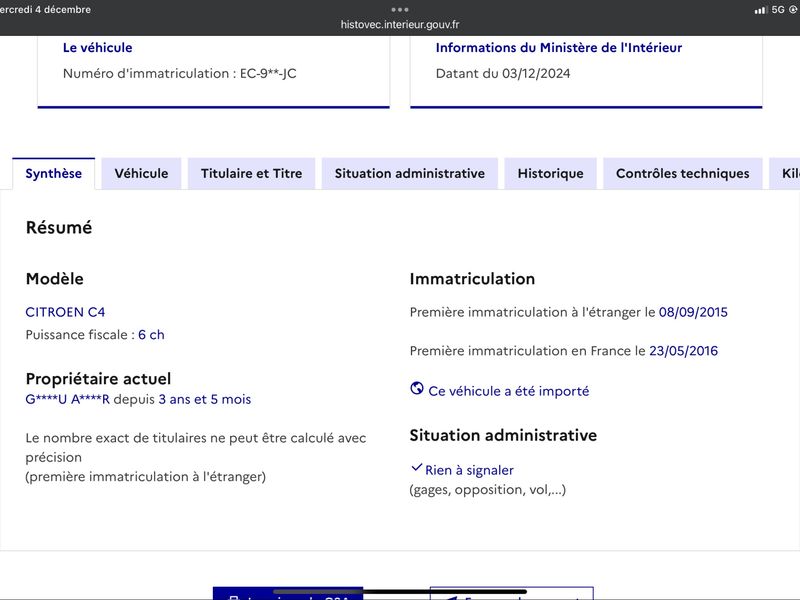The image size is (800, 600).
Task: Click the 'Le véhicule' card heading
Action: [x=97, y=47]
